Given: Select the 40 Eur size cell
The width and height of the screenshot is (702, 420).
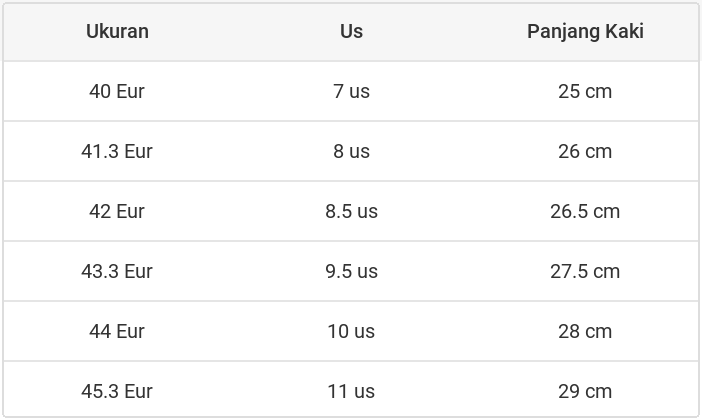Looking at the screenshot, I should [x=117, y=91].
